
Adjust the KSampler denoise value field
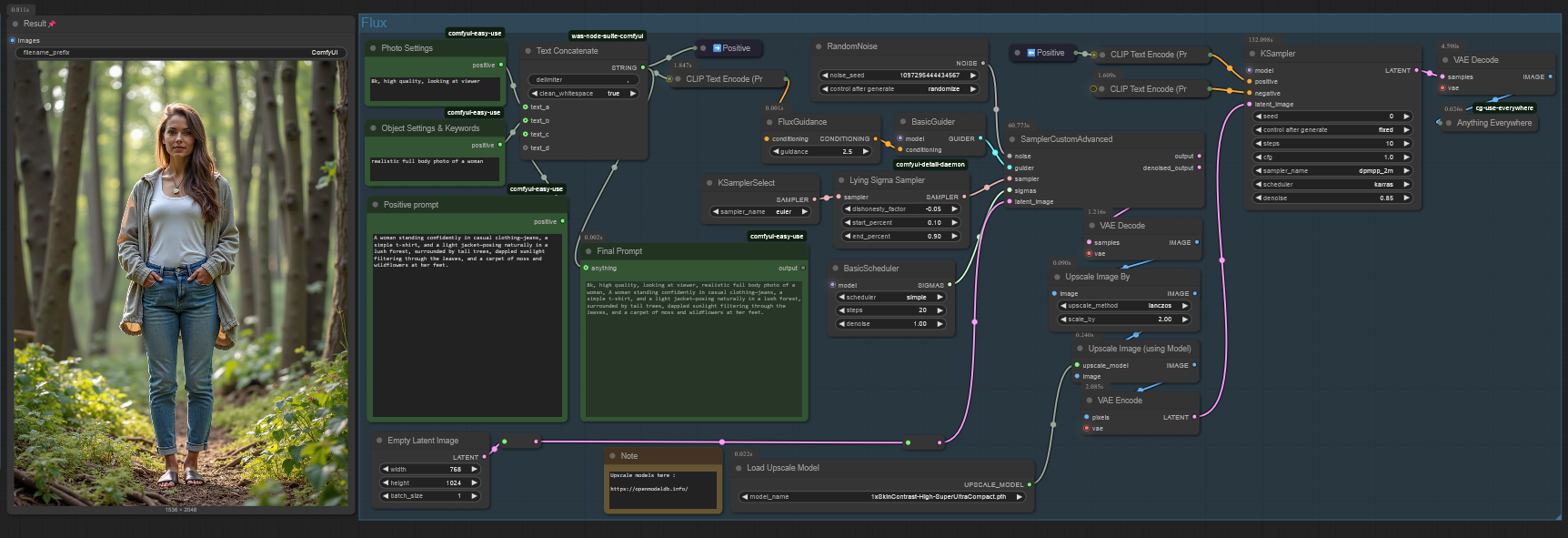[x=1332, y=198]
